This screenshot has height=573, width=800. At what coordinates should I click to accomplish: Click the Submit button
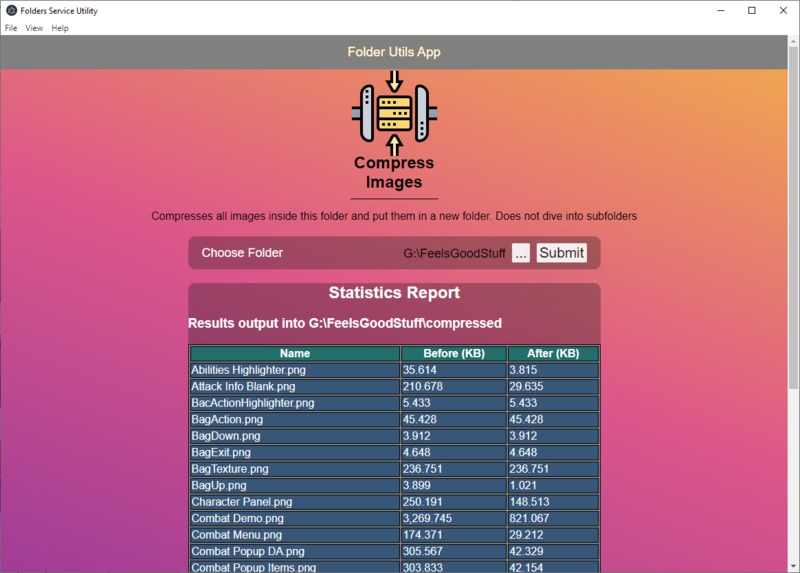tap(561, 253)
